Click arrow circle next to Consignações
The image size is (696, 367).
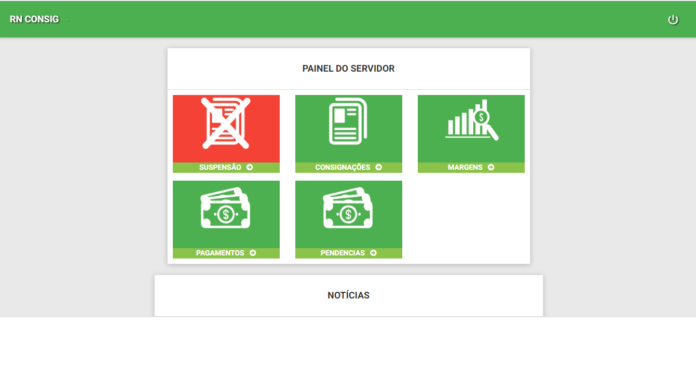pos(379,167)
